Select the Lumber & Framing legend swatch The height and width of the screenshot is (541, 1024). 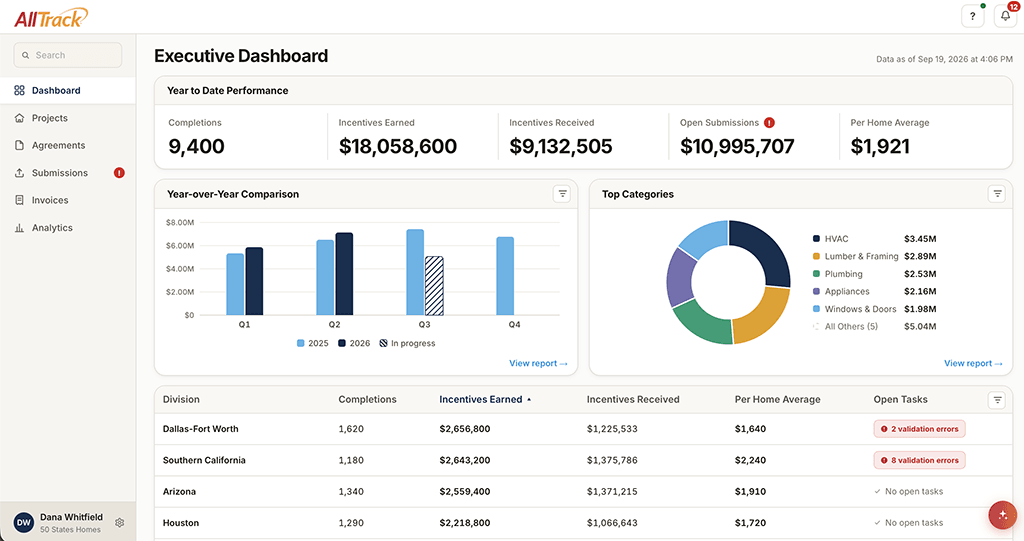816,256
